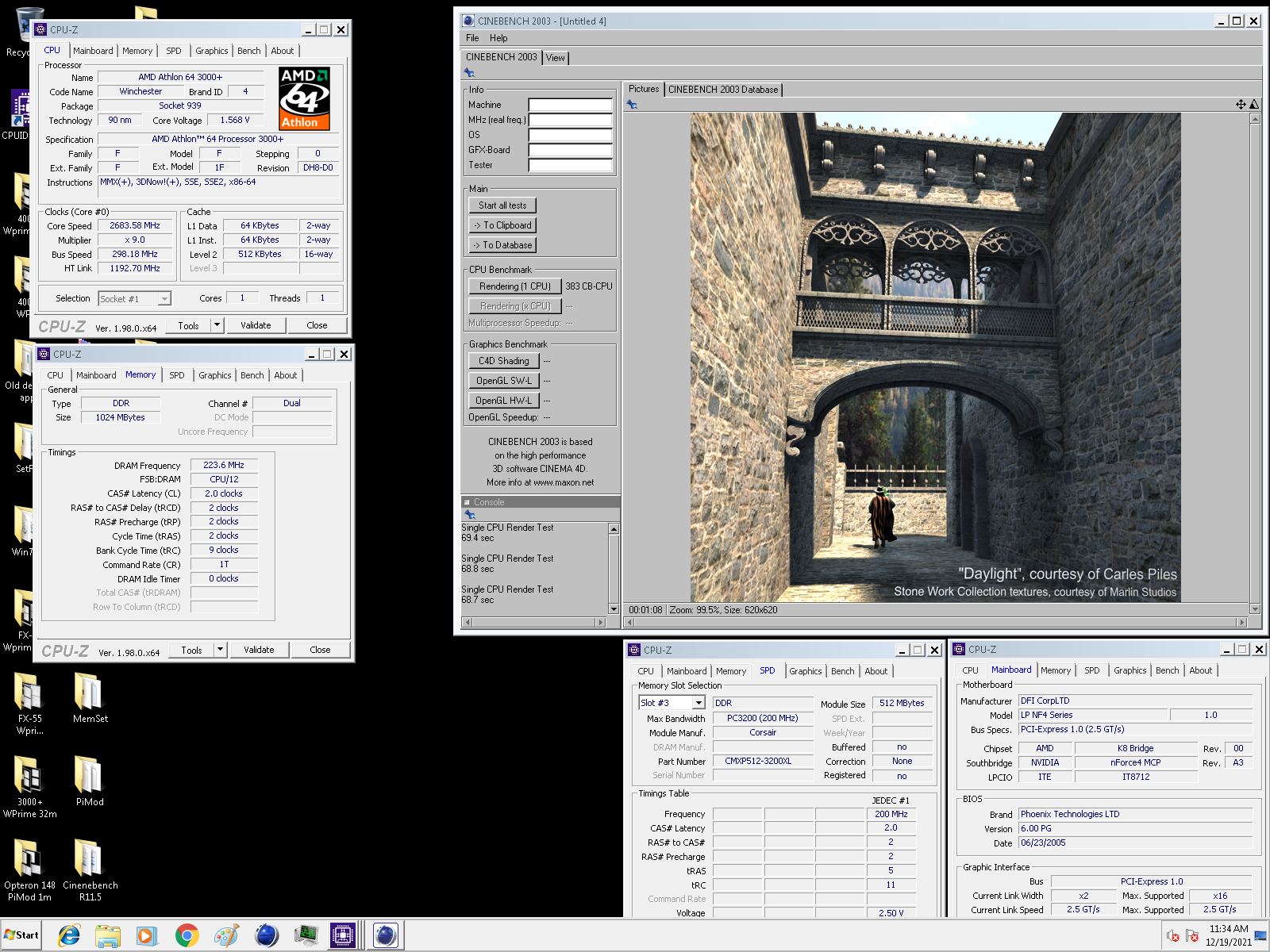Click the console scrollbar up arrow
The height and width of the screenshot is (952, 1270).
pos(614,528)
